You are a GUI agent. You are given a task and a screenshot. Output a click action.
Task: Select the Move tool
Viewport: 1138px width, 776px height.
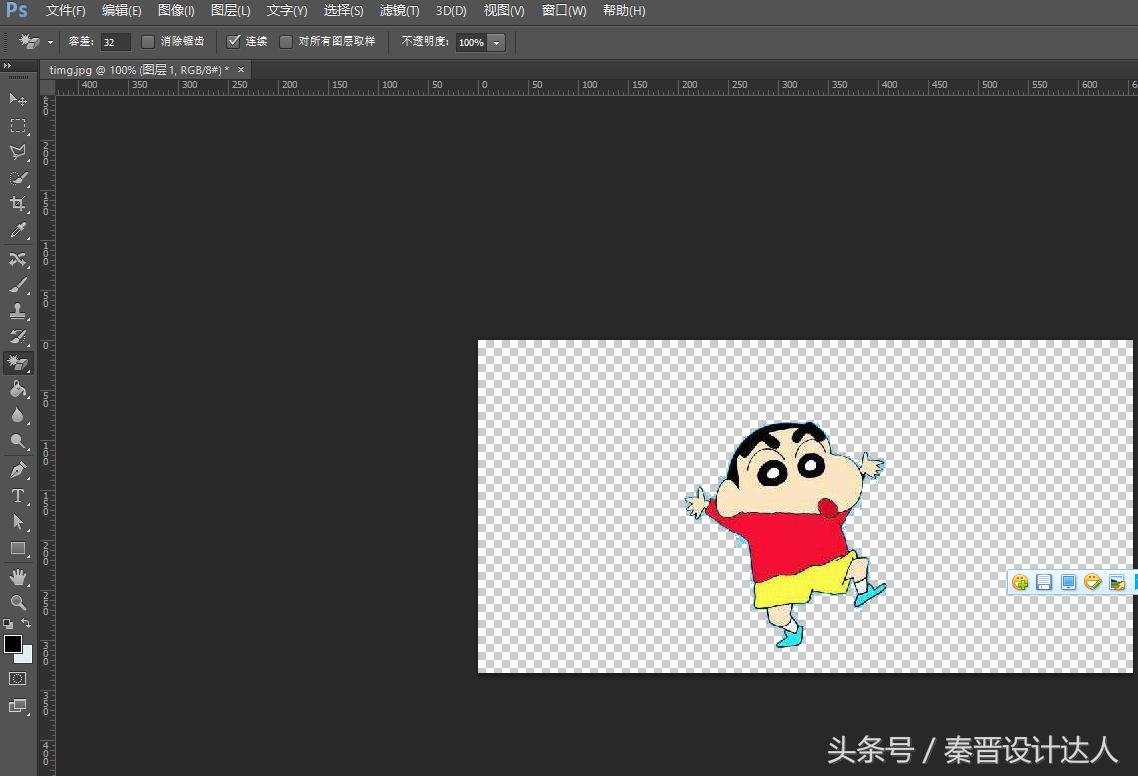[18, 100]
